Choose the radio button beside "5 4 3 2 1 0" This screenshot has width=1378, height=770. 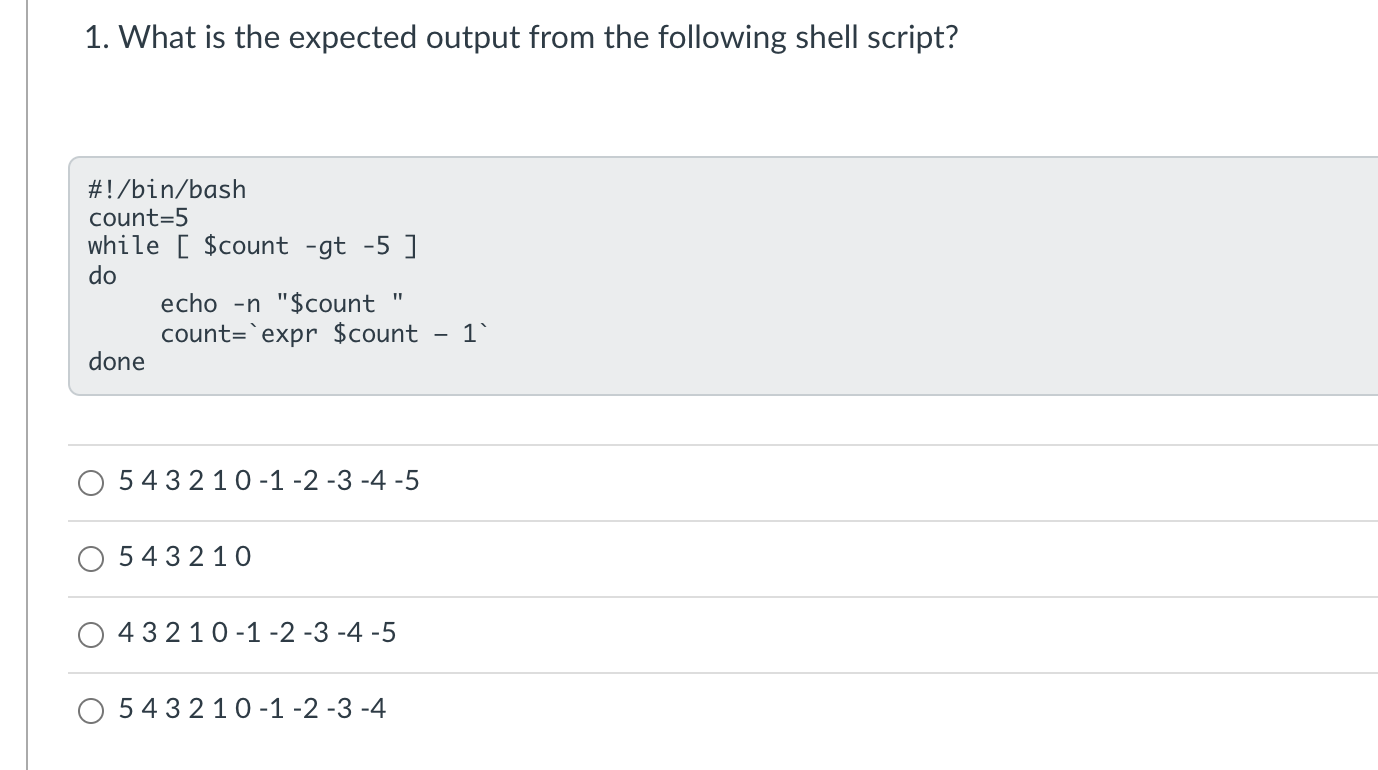click(92, 559)
